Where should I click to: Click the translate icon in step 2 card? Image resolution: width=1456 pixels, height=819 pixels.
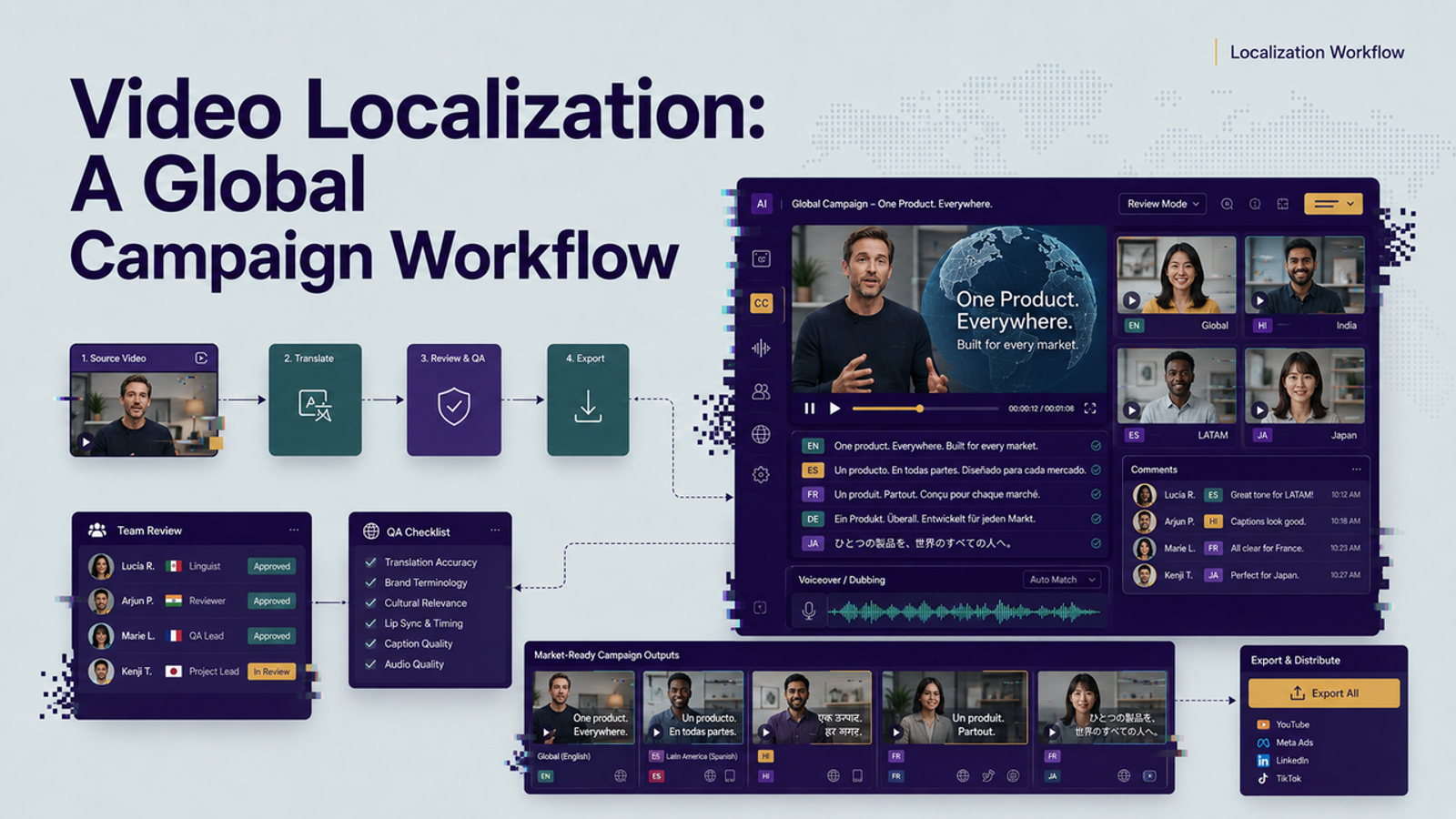(x=315, y=406)
